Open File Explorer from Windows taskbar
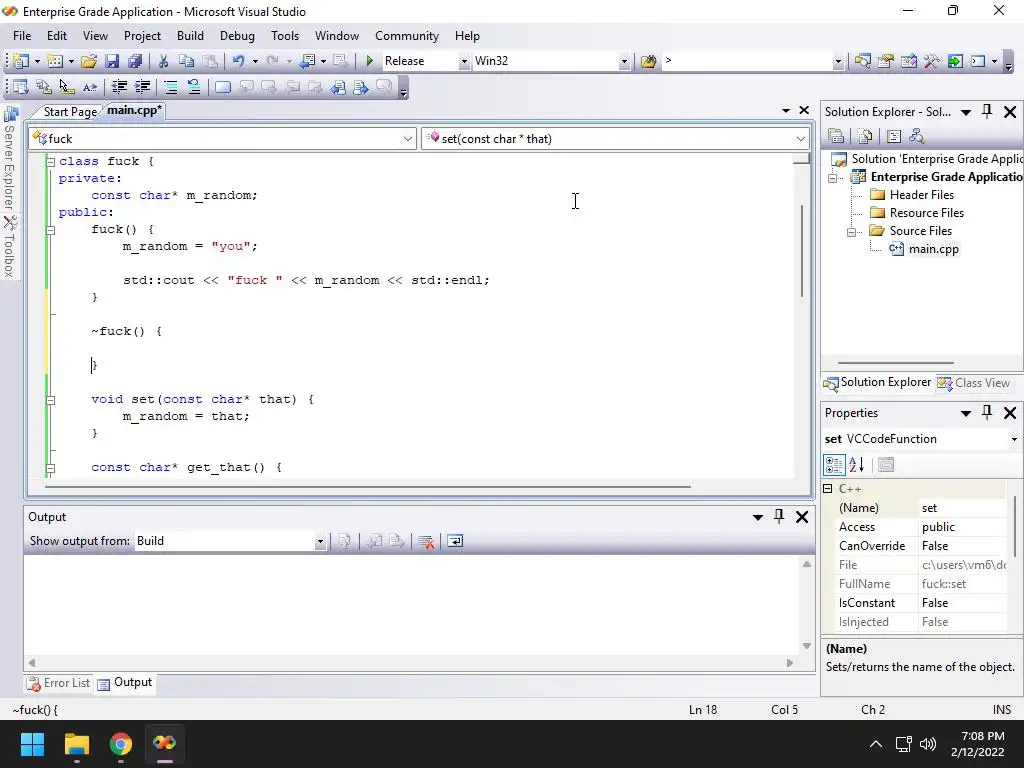This screenshot has height=768, width=1024. (x=76, y=744)
